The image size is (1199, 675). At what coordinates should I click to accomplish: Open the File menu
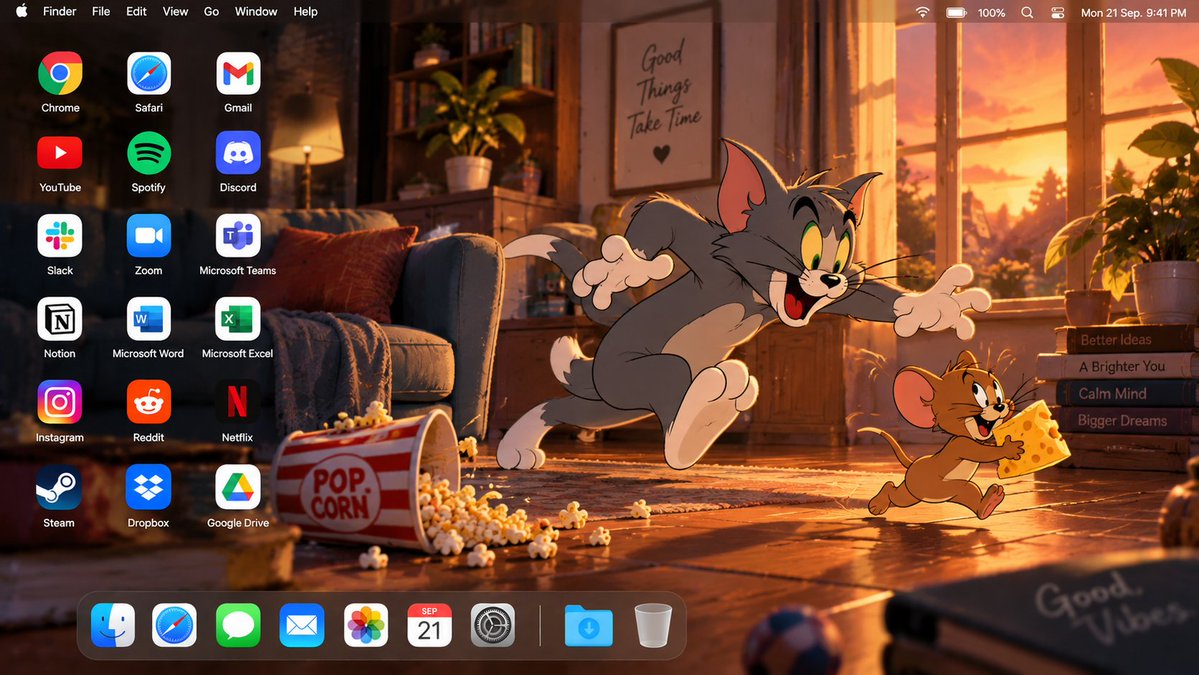point(101,11)
